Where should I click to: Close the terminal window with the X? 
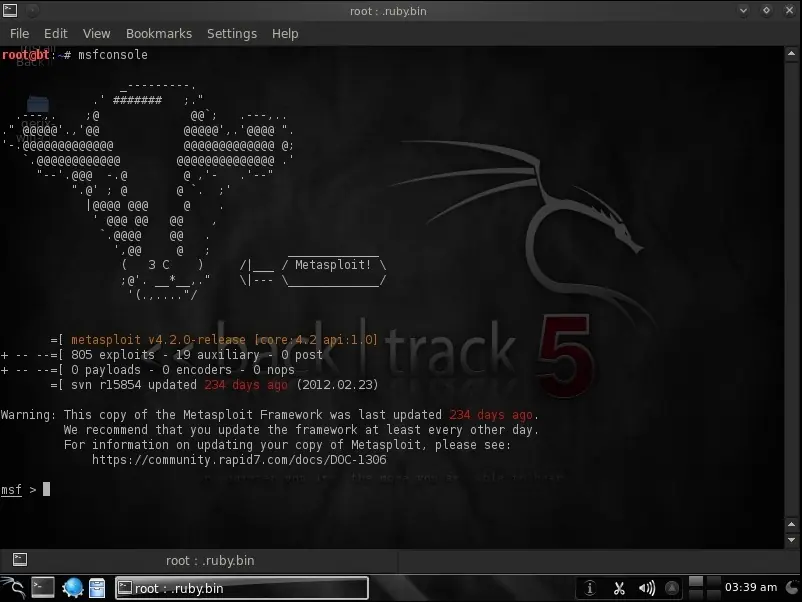789,11
